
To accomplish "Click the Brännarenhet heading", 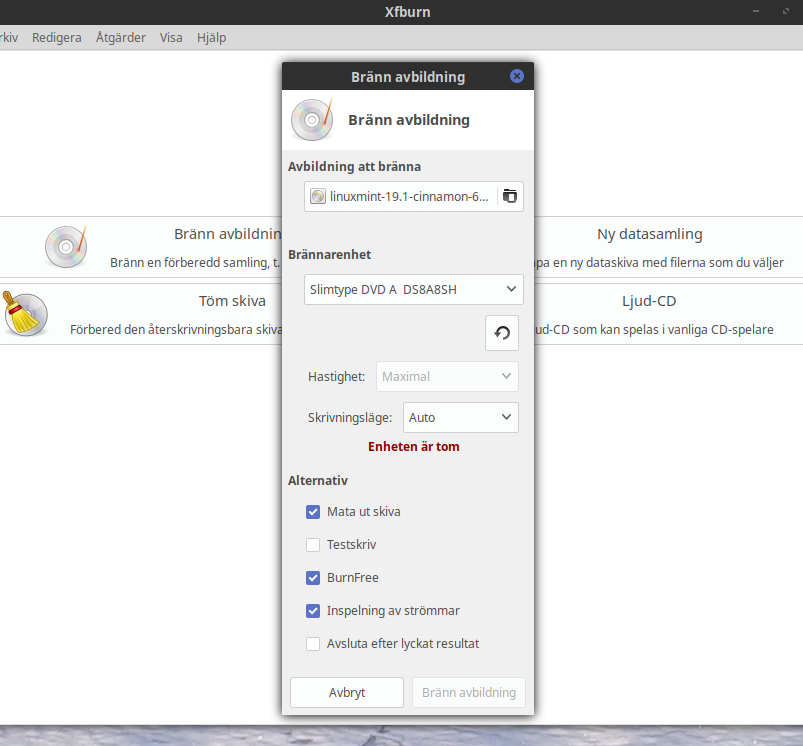I will (x=329, y=254).
